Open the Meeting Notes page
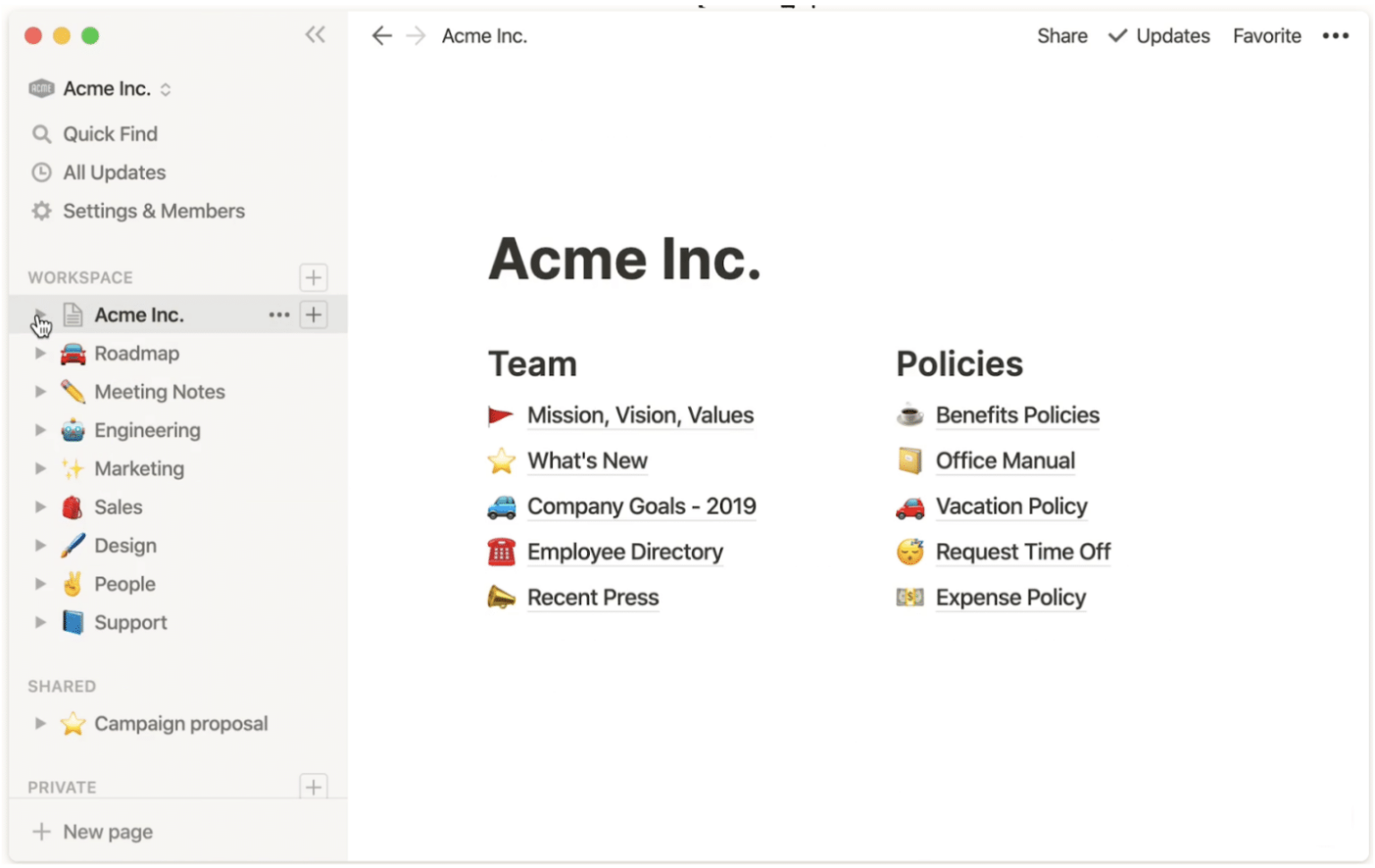The width and height of the screenshot is (1375, 868). pos(159,391)
